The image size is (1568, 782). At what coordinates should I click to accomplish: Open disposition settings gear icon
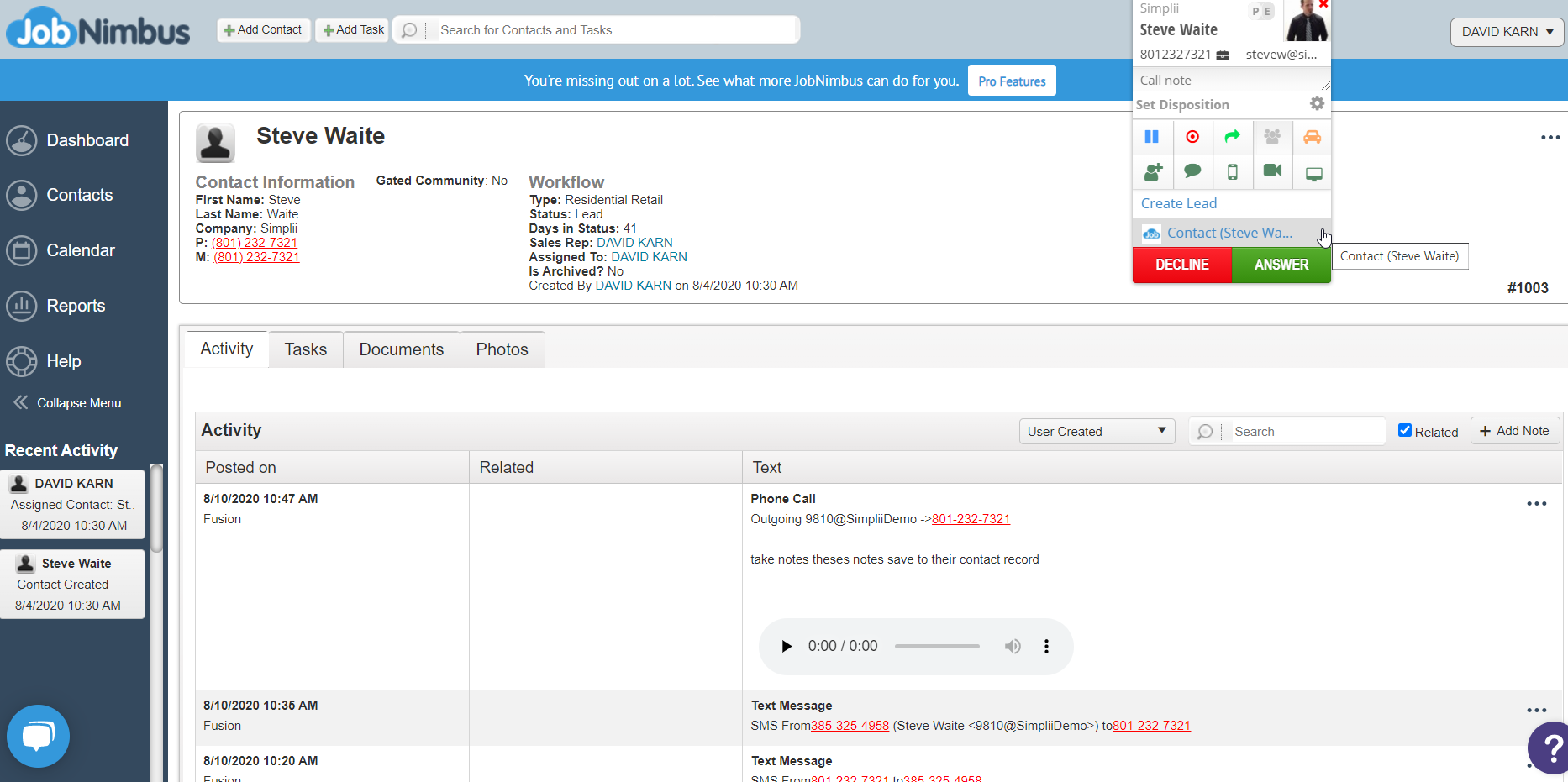(x=1317, y=103)
